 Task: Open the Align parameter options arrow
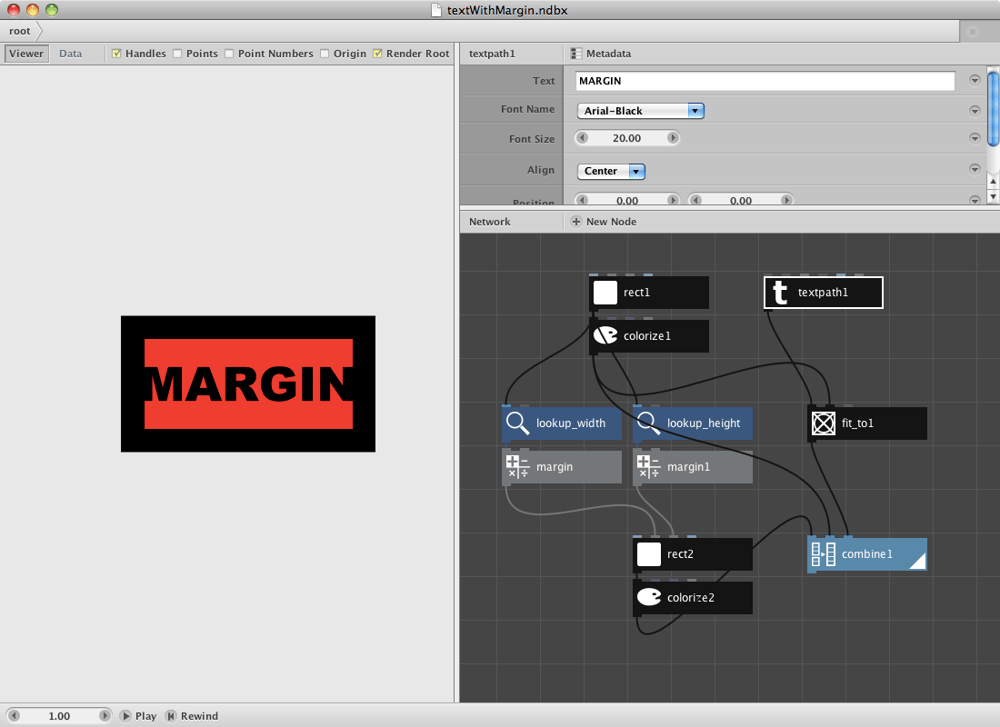(x=974, y=169)
